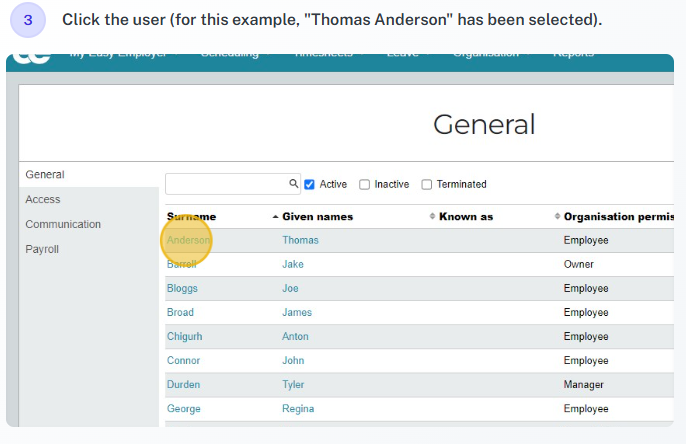Sort by Given names column
Viewport: 686px width, 444px height.
click(318, 217)
